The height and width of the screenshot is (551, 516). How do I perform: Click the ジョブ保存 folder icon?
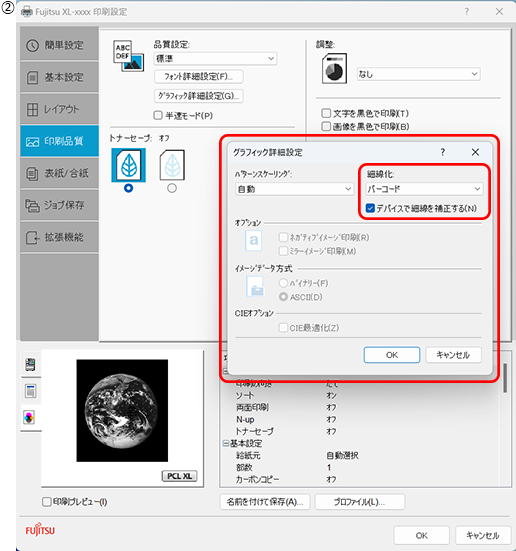[32, 206]
